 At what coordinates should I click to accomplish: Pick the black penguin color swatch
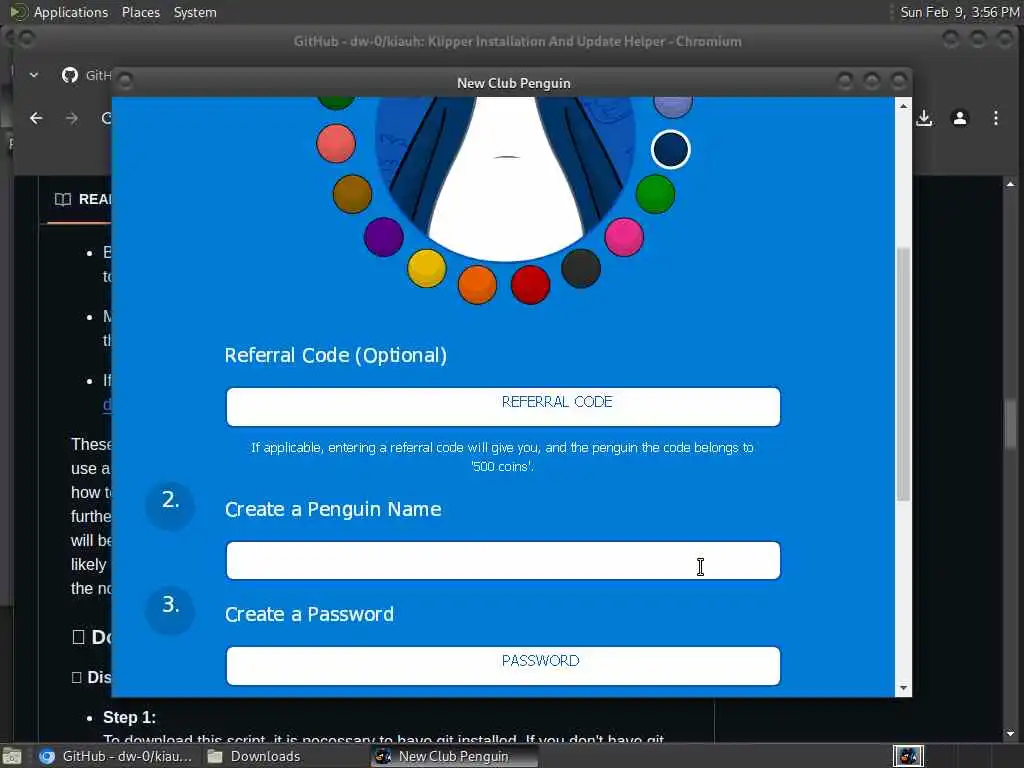[x=581, y=268]
